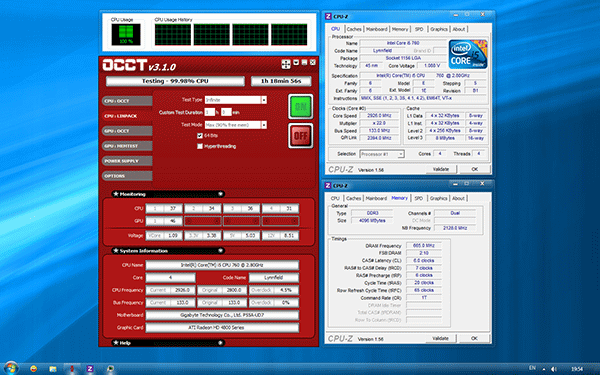Click the star icon beside System Information

point(116,251)
